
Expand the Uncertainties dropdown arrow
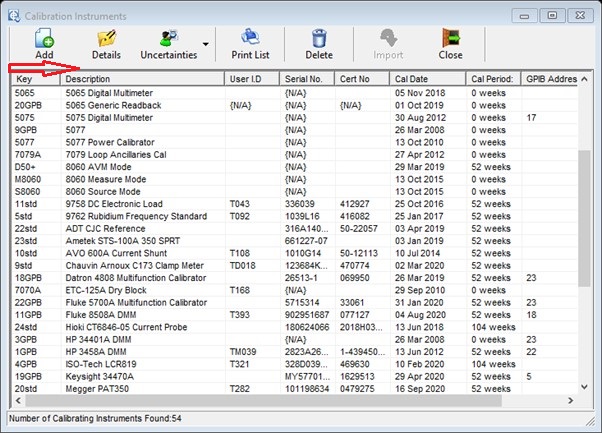tap(205, 44)
